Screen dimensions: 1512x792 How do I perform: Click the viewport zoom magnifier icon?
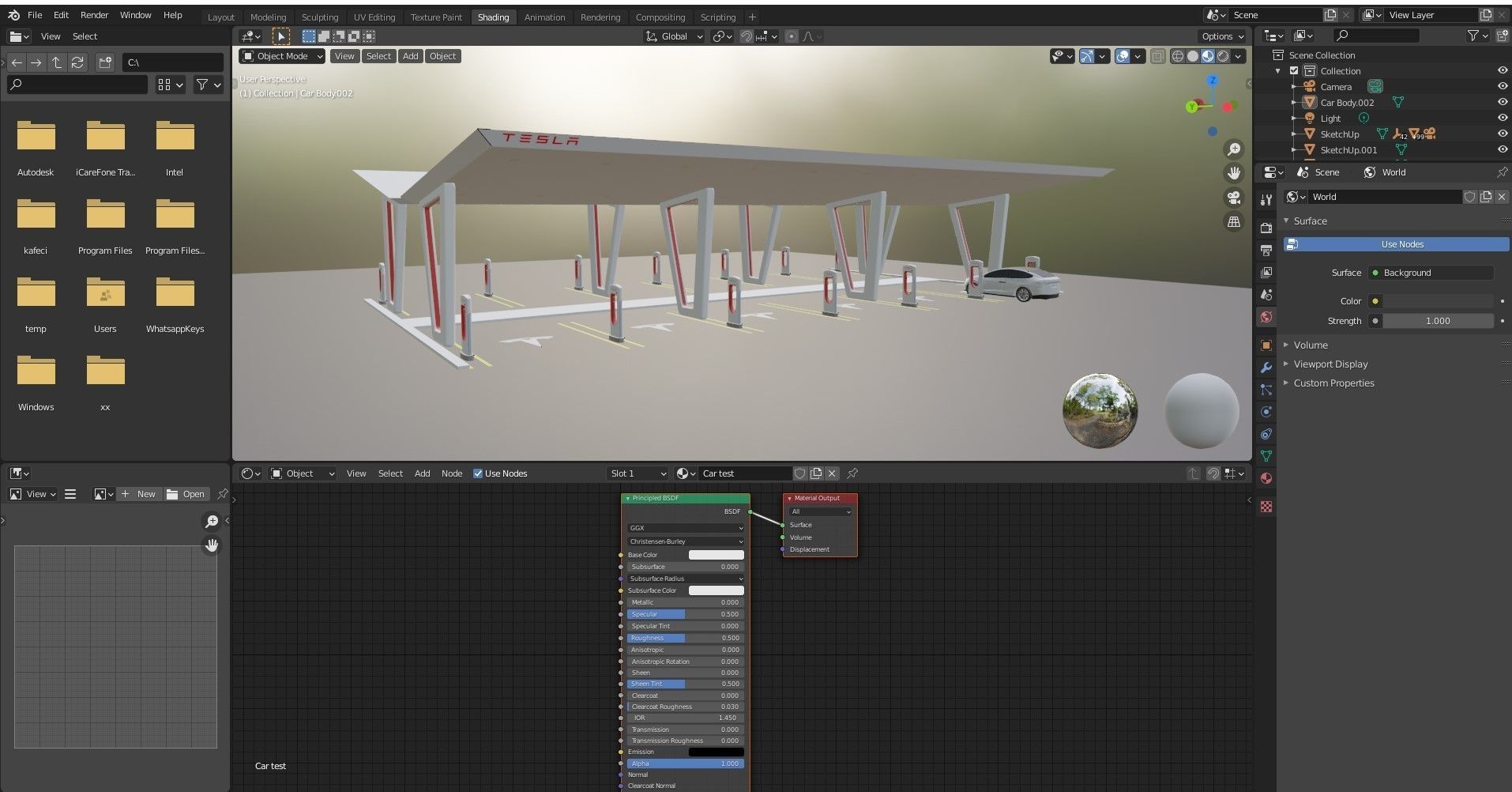point(1234,149)
